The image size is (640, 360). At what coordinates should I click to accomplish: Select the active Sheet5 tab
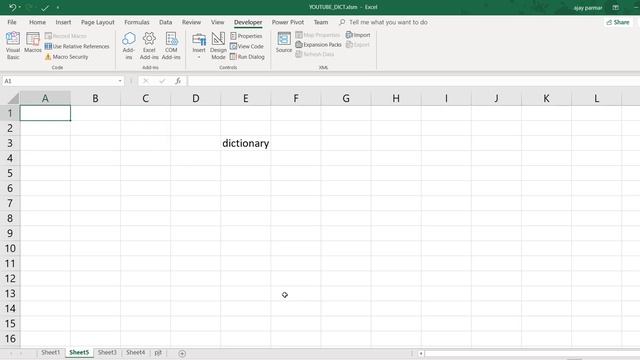[79, 353]
